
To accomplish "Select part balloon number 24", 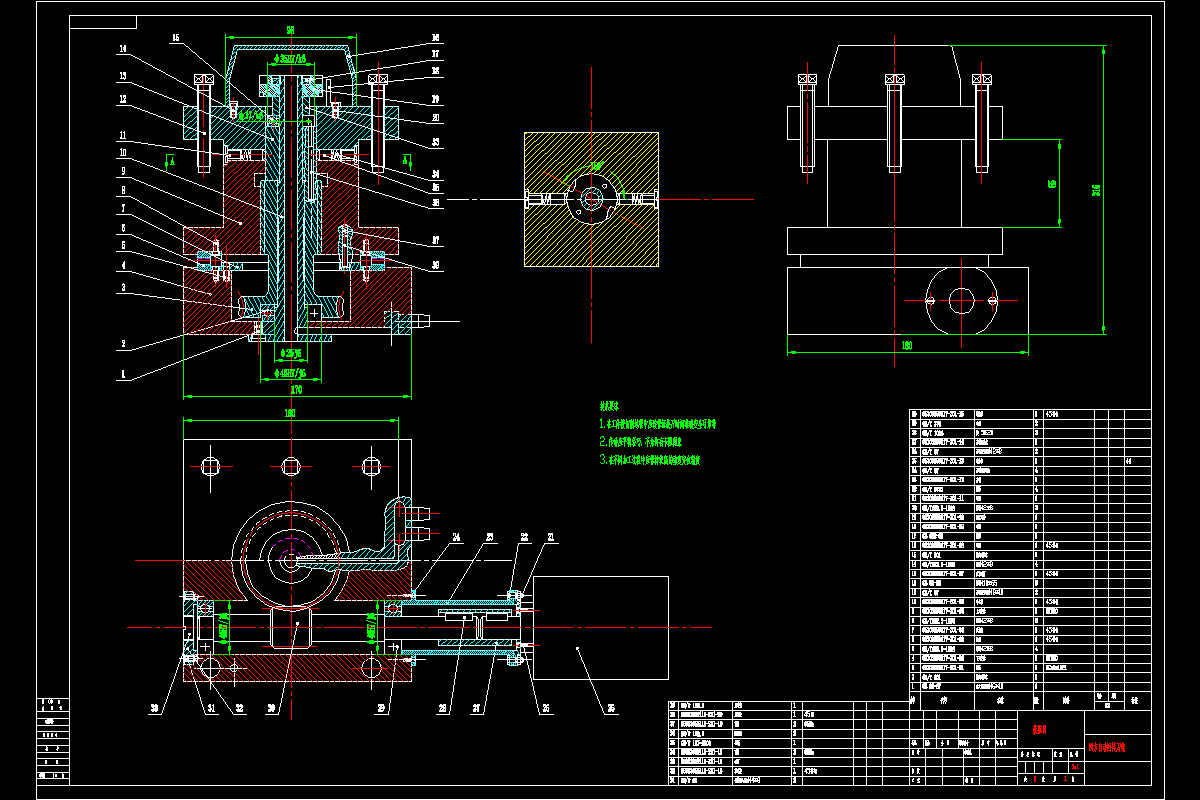I will coord(456,538).
